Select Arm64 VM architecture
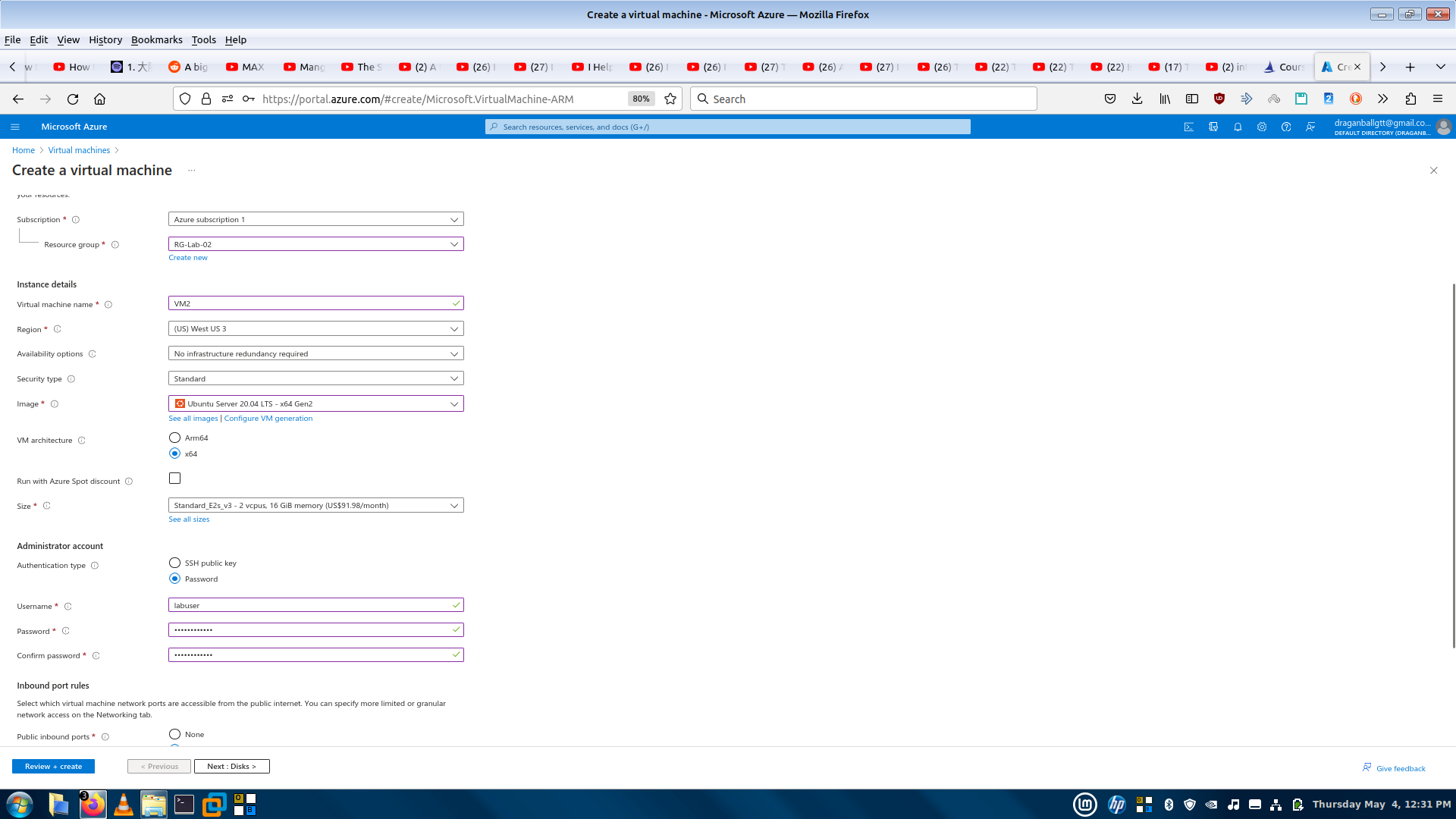The height and width of the screenshot is (819, 1456). point(175,438)
